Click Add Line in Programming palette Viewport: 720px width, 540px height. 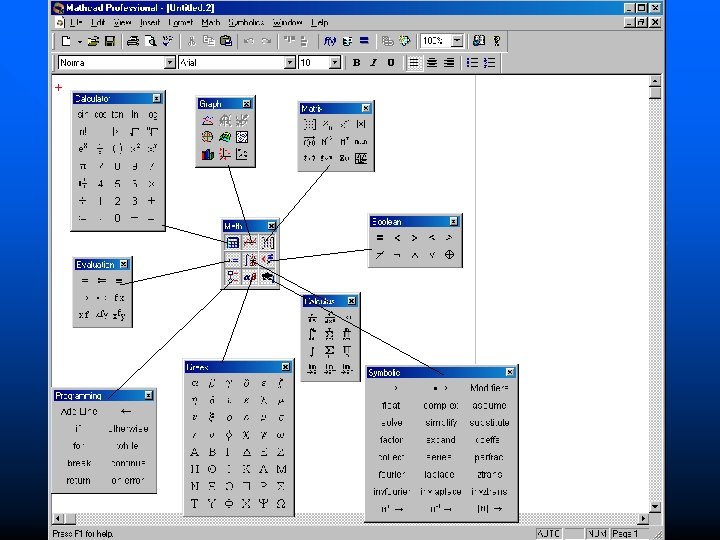[79, 411]
